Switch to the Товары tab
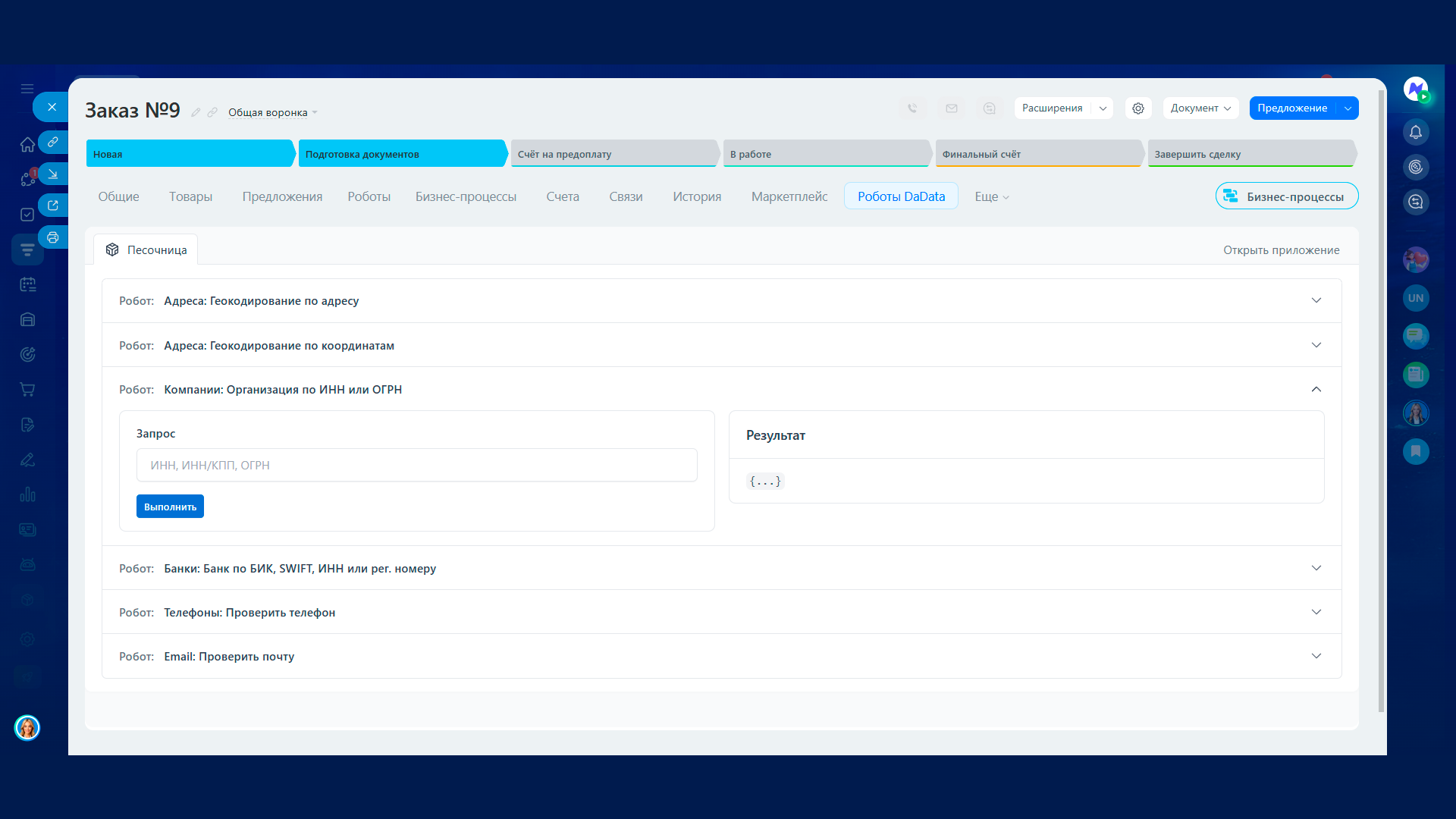Viewport: 1456px width, 819px height. pyautogui.click(x=190, y=196)
